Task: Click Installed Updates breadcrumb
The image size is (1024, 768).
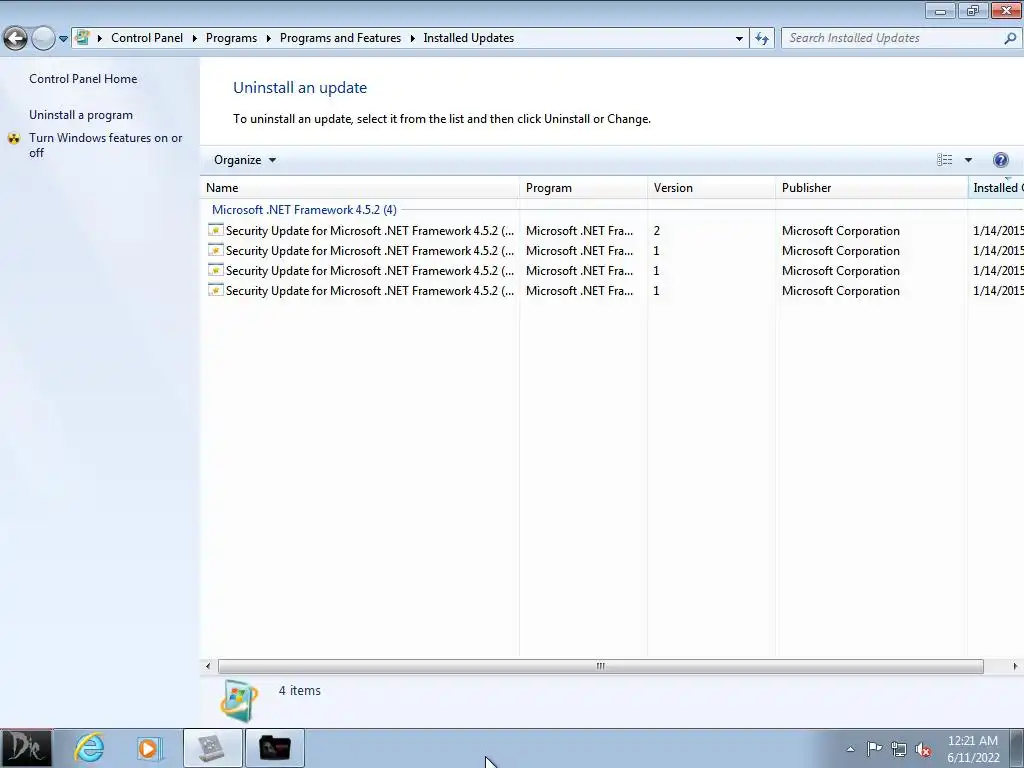Action: (468, 38)
